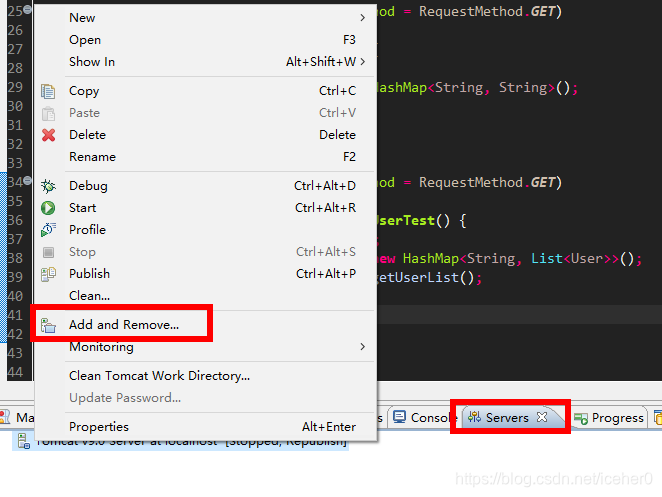This screenshot has height=497, width=662.
Task: Click line number 40 in gutter
Action: point(15,296)
